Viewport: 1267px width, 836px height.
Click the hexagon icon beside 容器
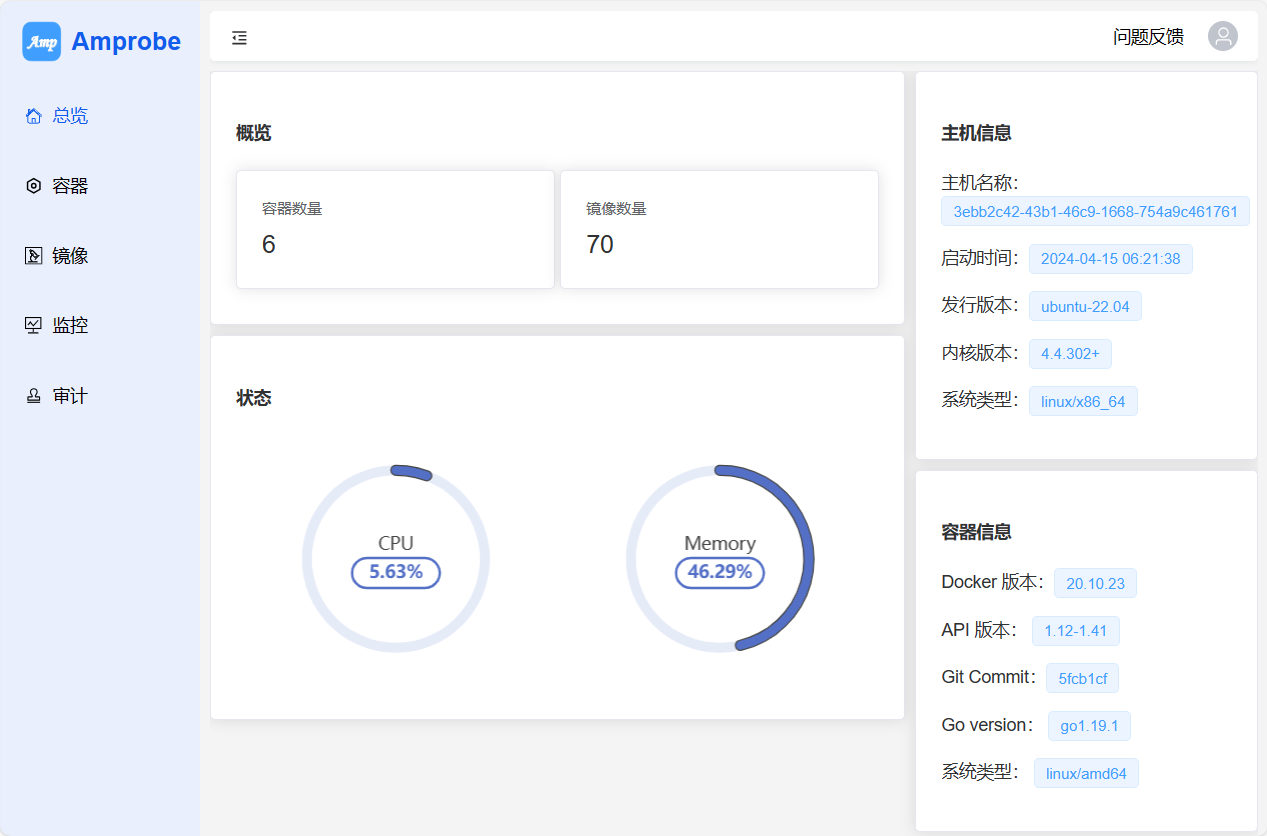pyautogui.click(x=34, y=186)
